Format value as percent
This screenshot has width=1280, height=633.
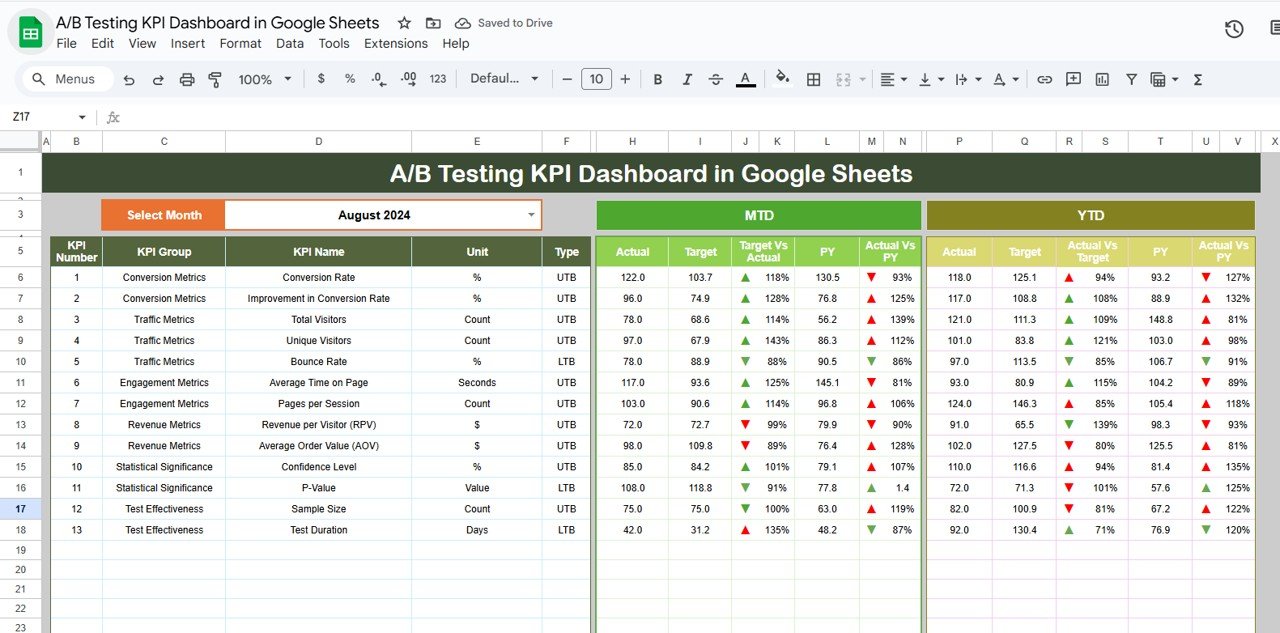[349, 79]
